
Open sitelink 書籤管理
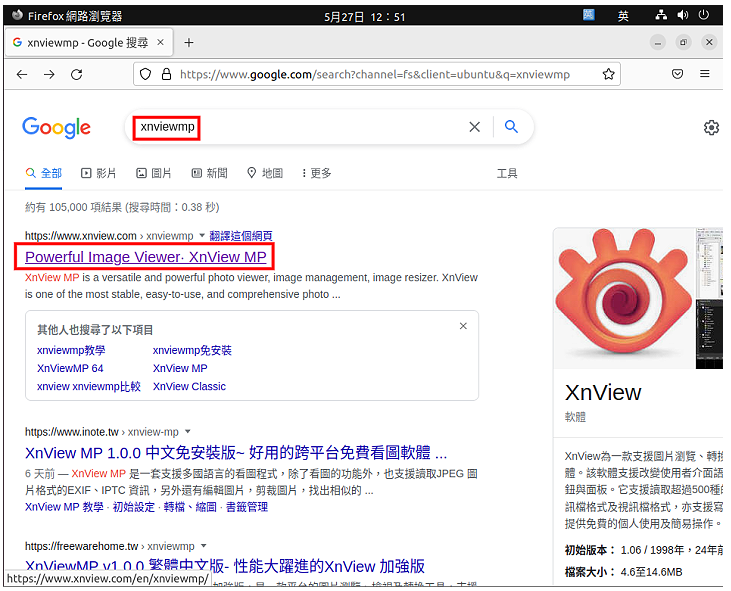coord(247,507)
